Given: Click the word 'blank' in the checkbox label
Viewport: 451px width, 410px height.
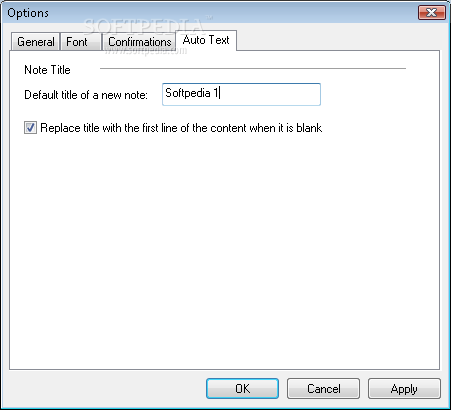Looking at the screenshot, I should (x=309, y=128).
